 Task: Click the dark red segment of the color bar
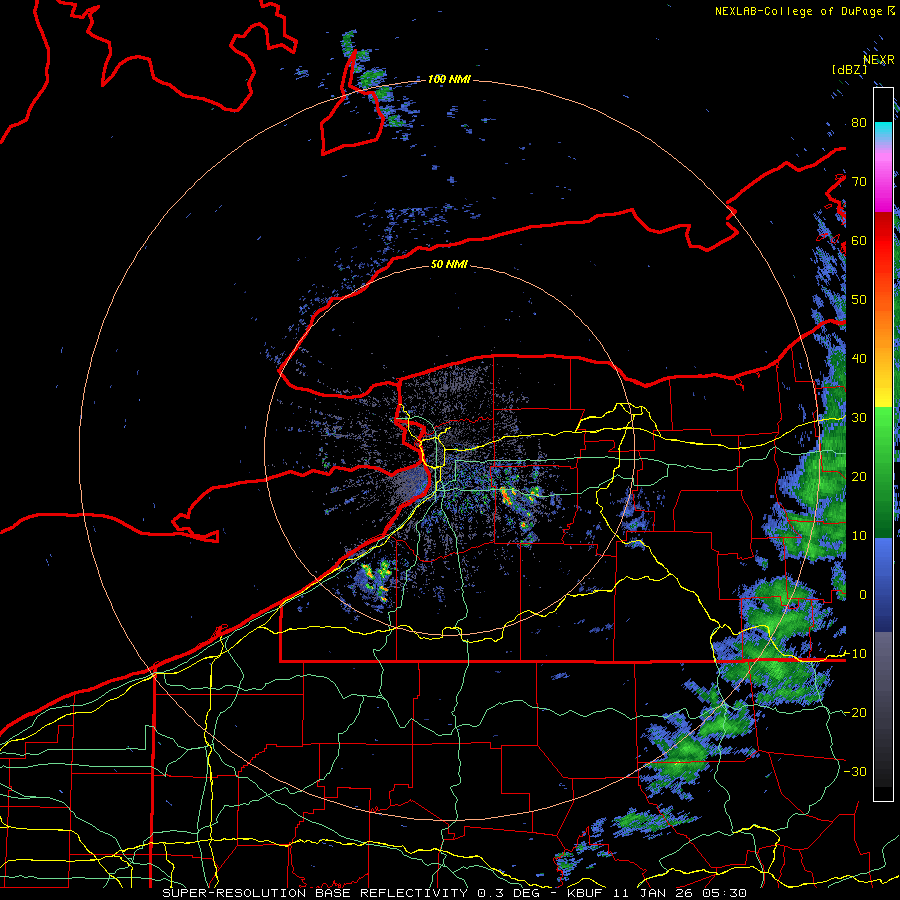click(x=883, y=221)
